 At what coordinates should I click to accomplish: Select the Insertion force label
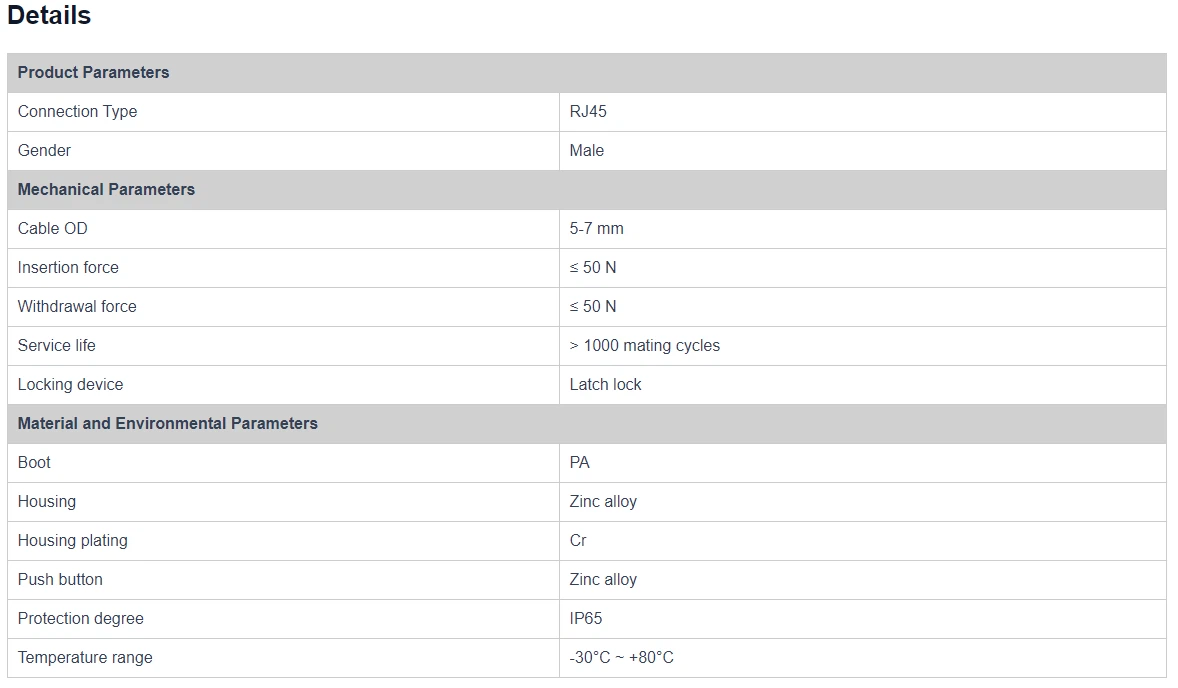(68, 267)
